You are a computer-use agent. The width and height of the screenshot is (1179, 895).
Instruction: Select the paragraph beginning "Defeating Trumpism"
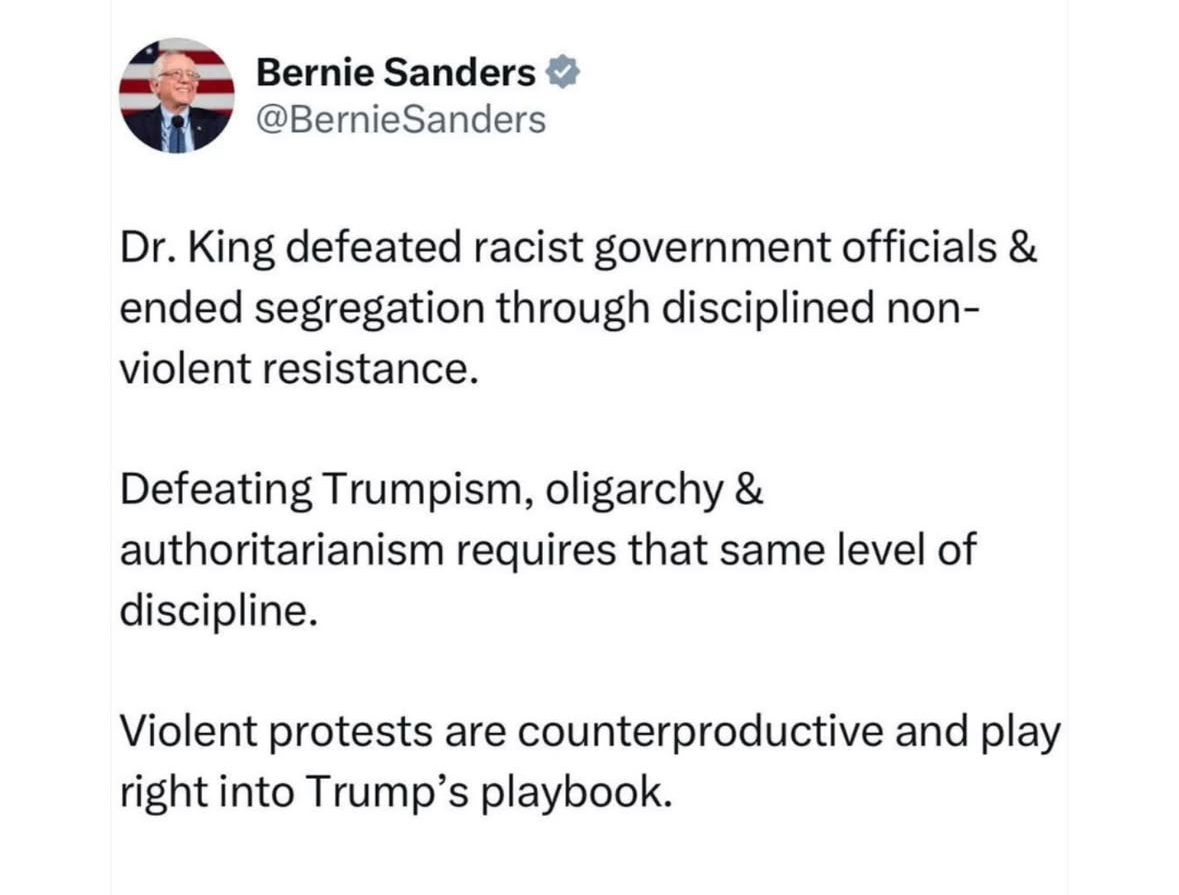[x=546, y=550]
